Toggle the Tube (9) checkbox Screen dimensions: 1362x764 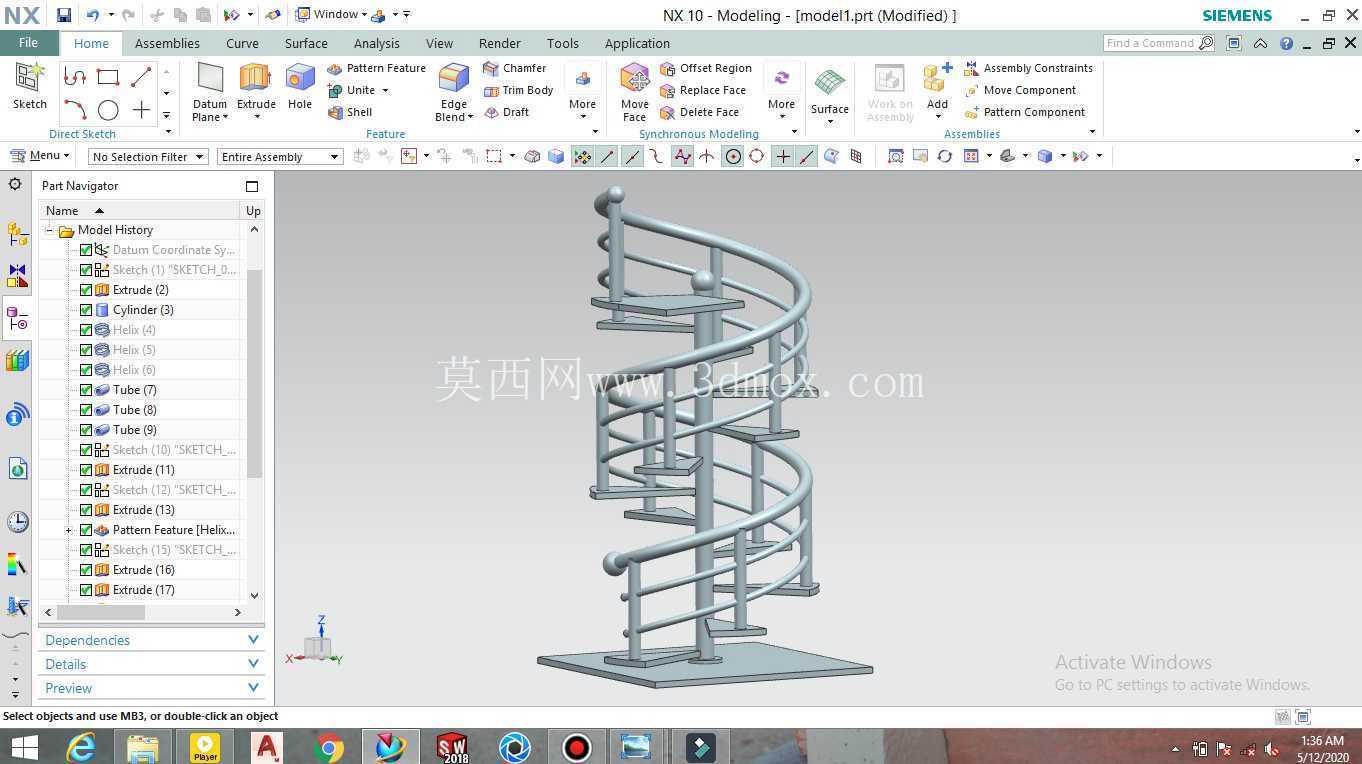coord(86,430)
